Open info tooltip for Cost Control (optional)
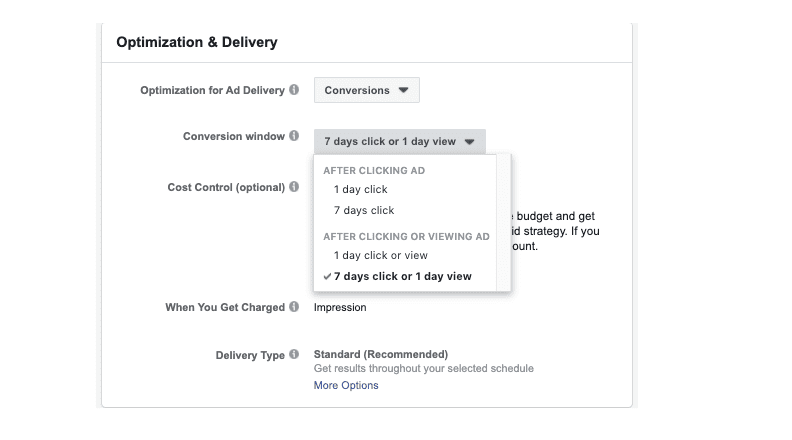Viewport: 792px width, 440px height. 294,187
